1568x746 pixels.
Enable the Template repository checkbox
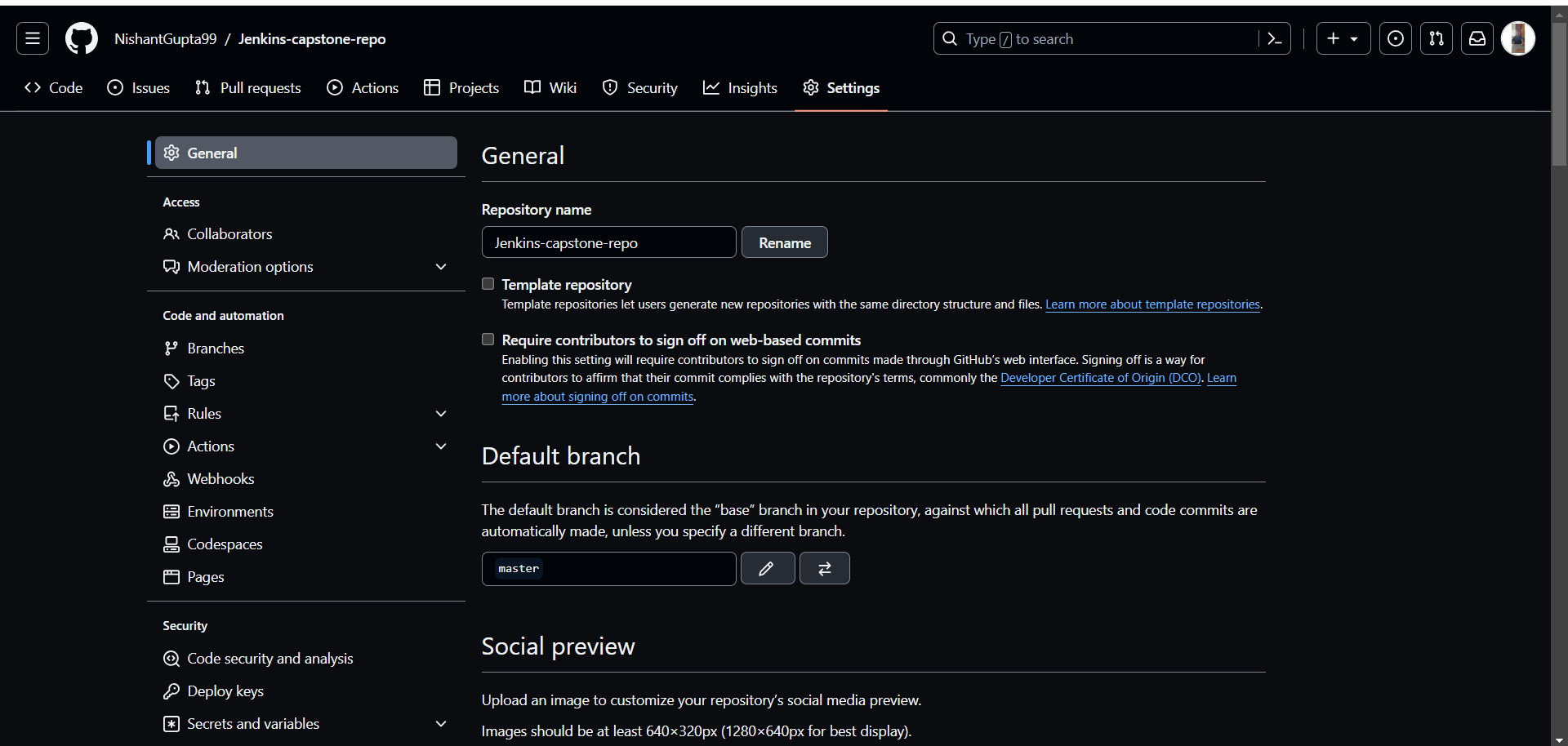click(x=488, y=284)
